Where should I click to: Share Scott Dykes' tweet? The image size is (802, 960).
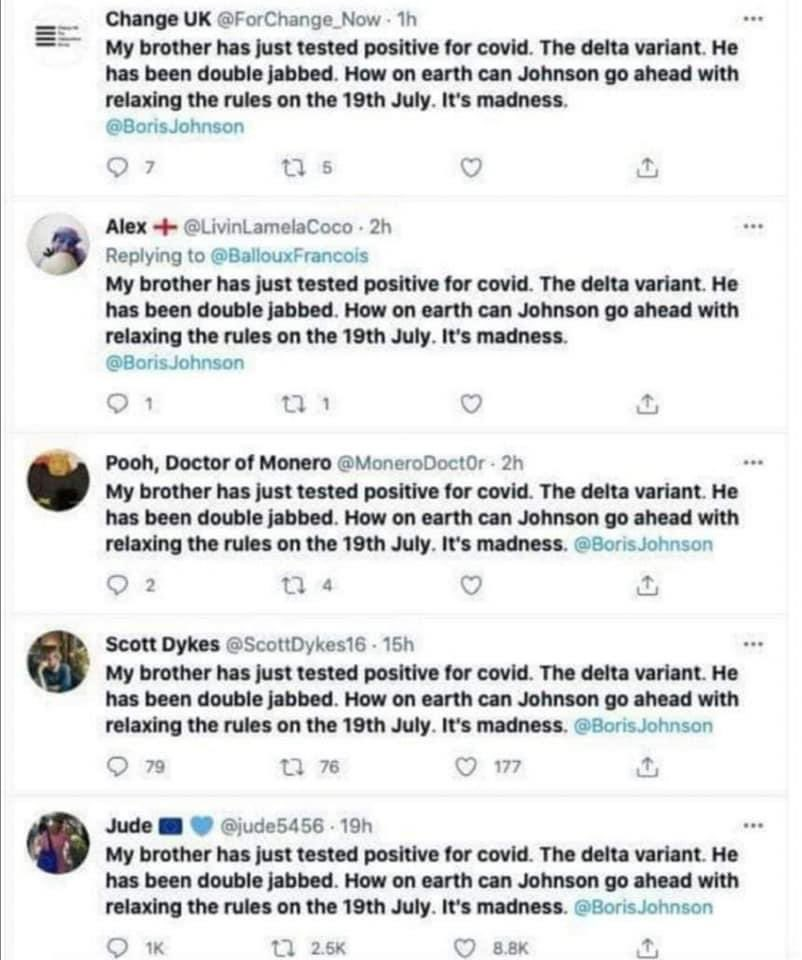[x=646, y=767]
